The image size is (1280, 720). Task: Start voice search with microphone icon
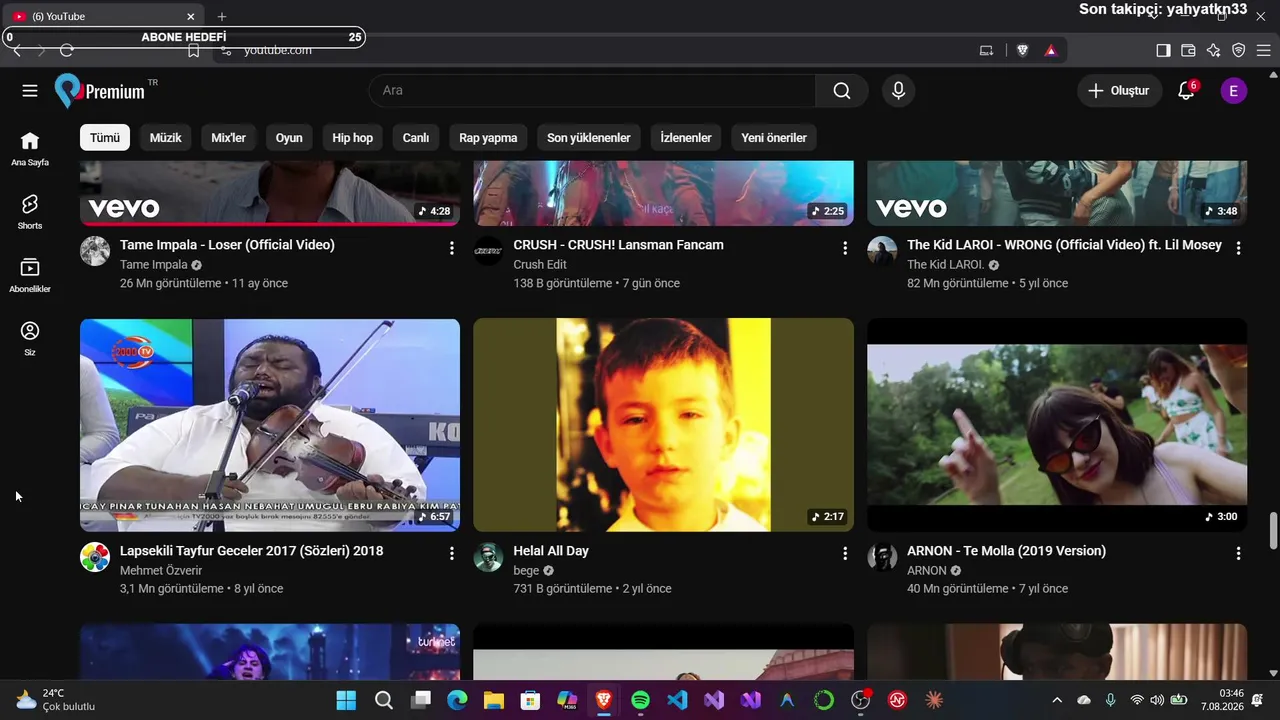[898, 91]
